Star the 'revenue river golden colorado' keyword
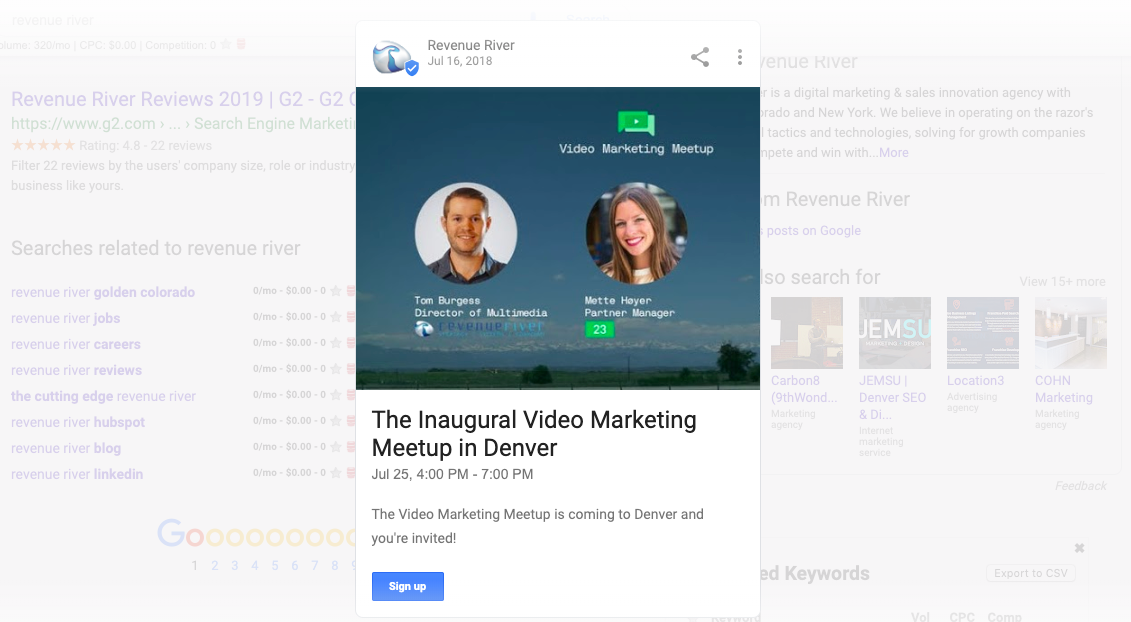This screenshot has height=622, width=1131. (335, 291)
